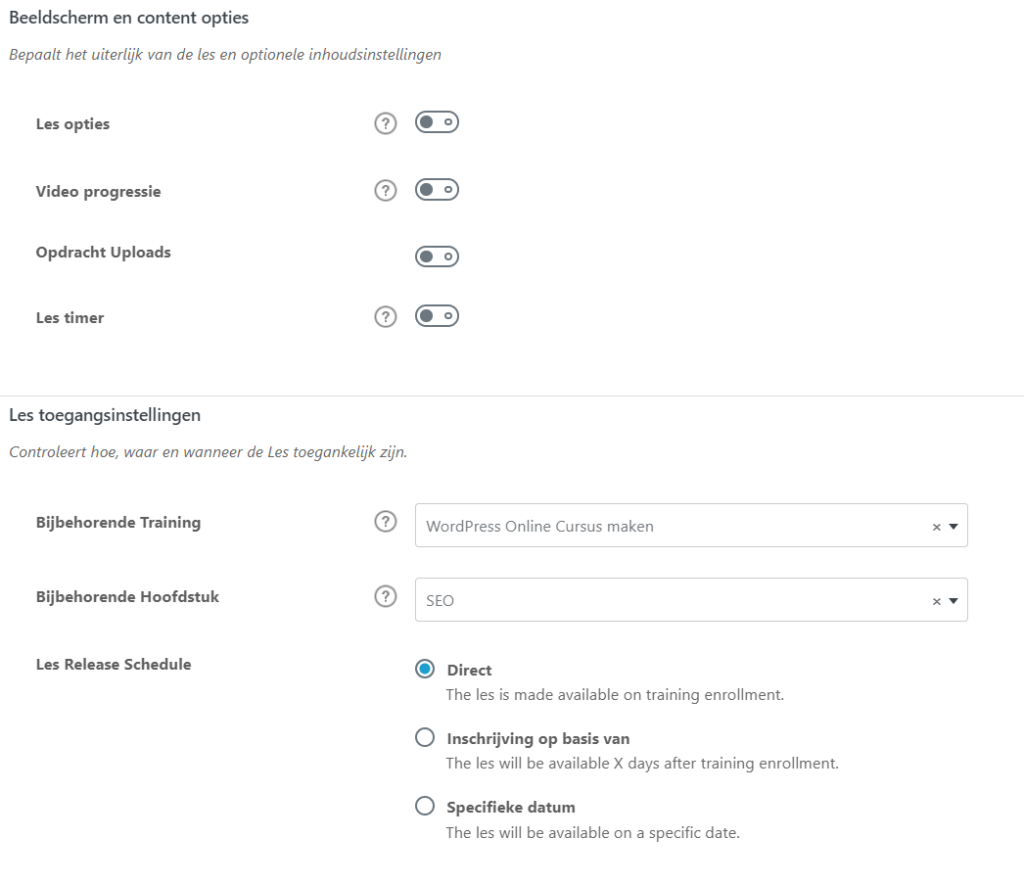Open help for Bijbehorende Hoofdstuk
Viewport: 1024px width, 885px height.
[385, 597]
